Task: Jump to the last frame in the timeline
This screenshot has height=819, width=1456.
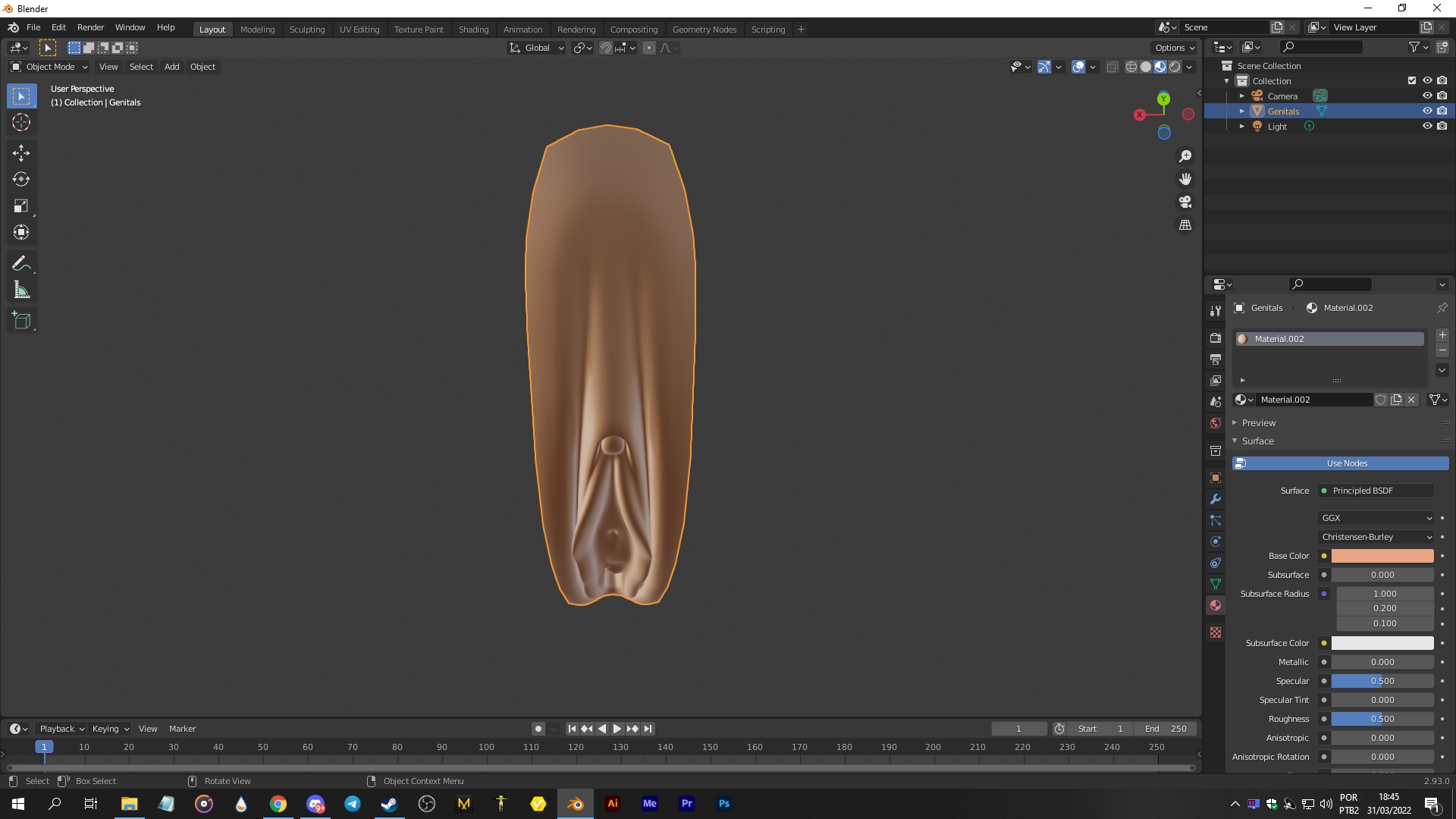Action: 648,729
